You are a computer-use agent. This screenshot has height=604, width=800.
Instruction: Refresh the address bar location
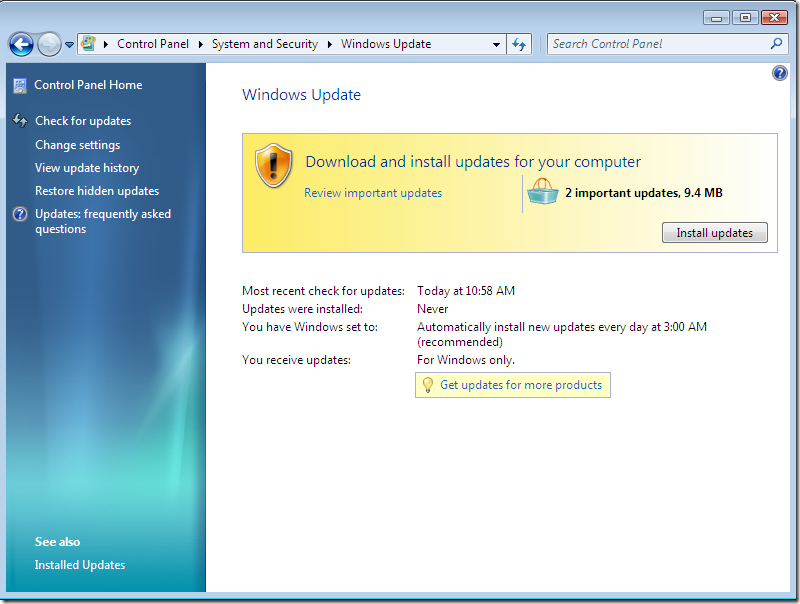click(519, 44)
